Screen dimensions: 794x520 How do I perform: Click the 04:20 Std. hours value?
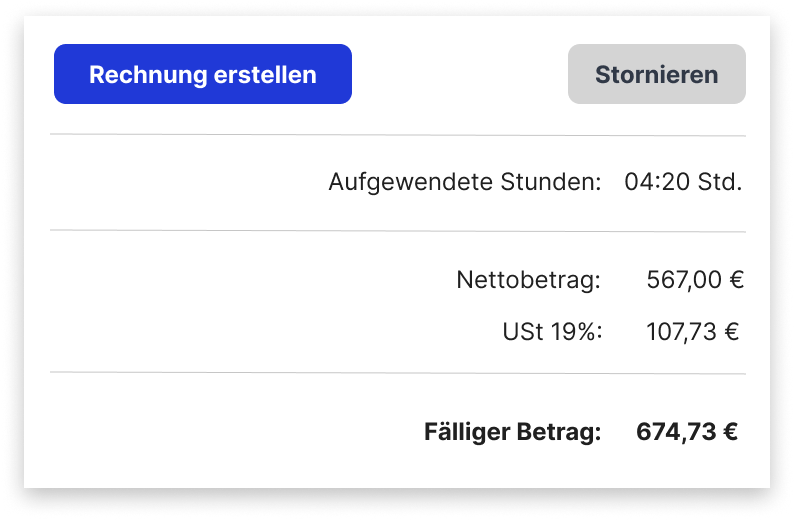683,184
